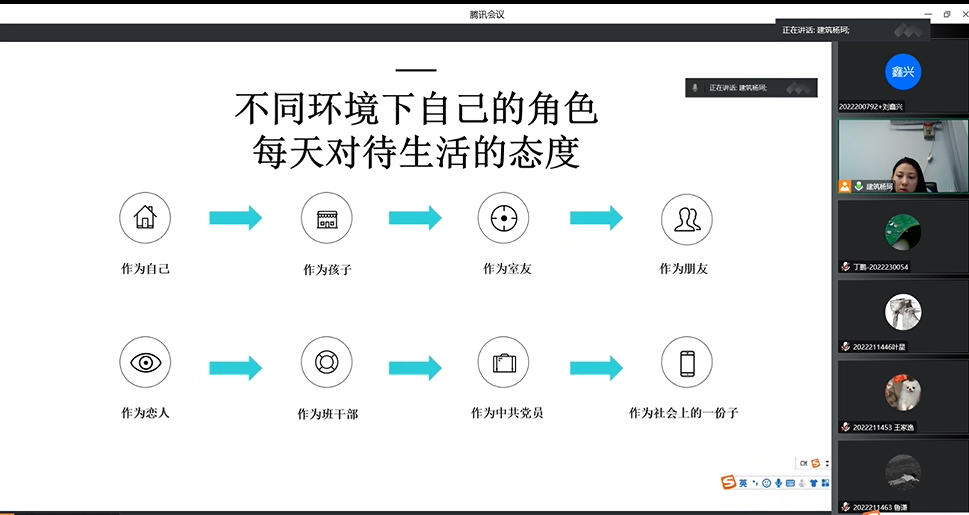Click the 不同环境下自己的角色 slide title
Image resolution: width=969 pixels, height=515 pixels.
[416, 108]
